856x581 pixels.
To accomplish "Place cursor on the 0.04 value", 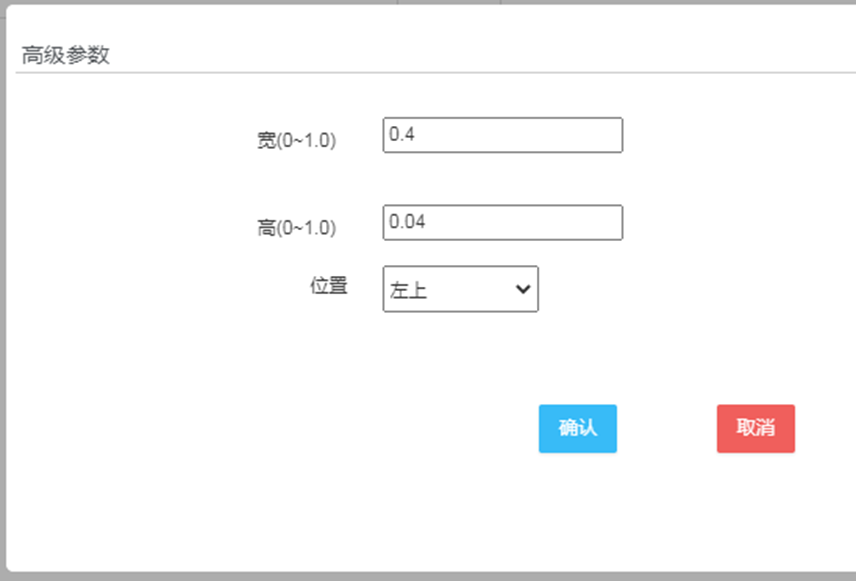I will click(407, 222).
